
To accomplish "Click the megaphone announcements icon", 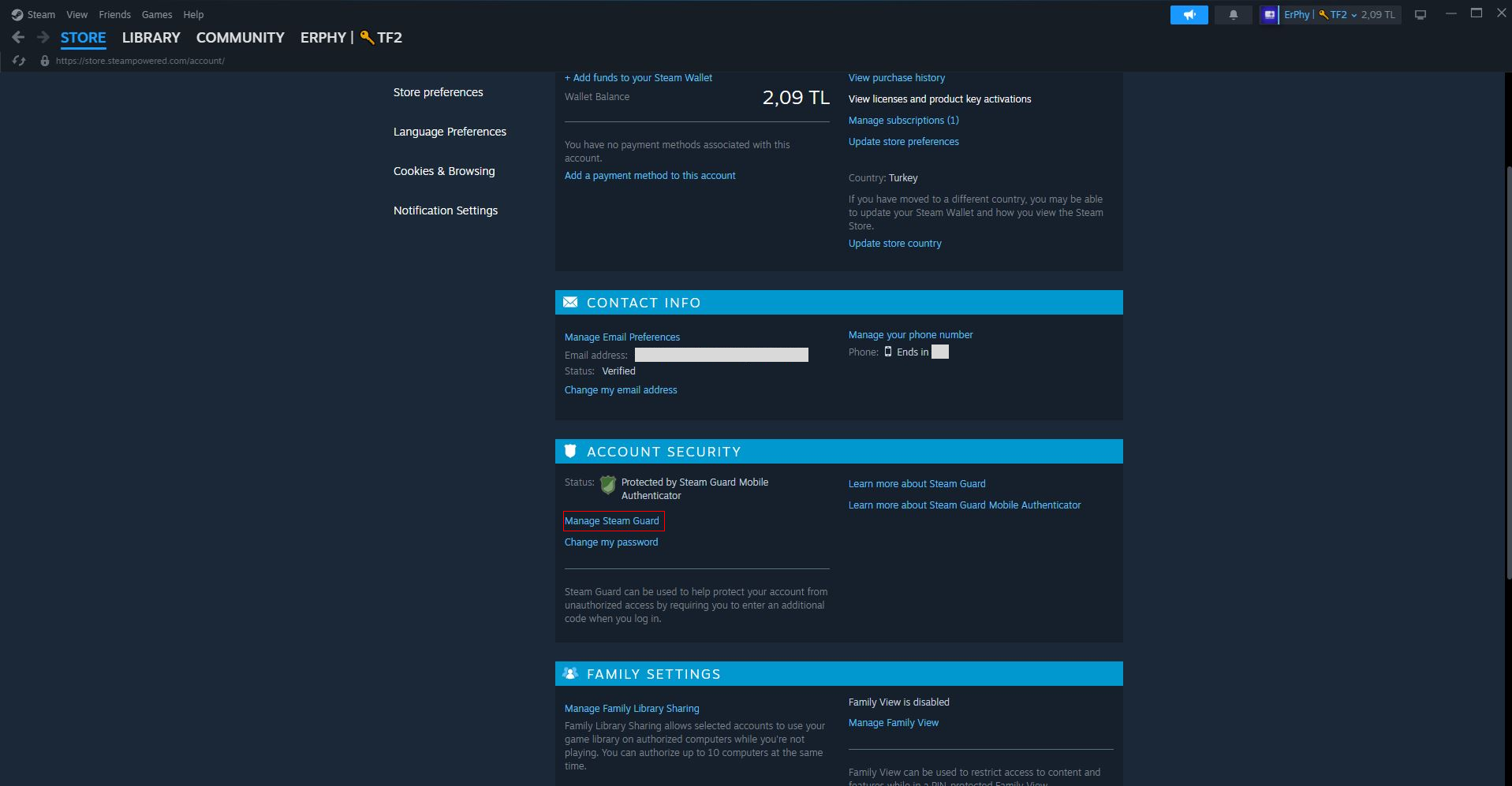I will coord(1189,15).
